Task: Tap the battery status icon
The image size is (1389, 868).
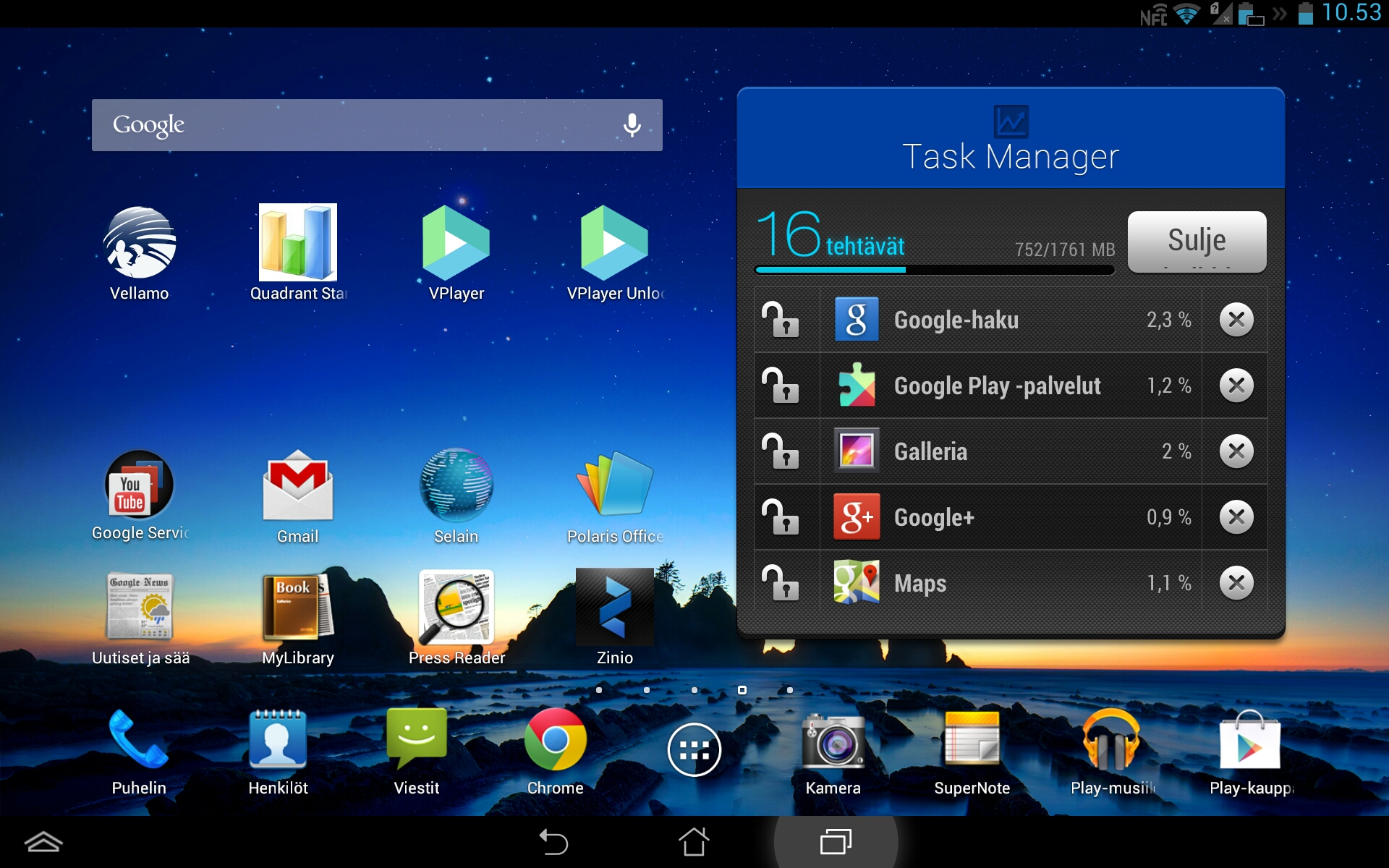Action: coord(1305,13)
